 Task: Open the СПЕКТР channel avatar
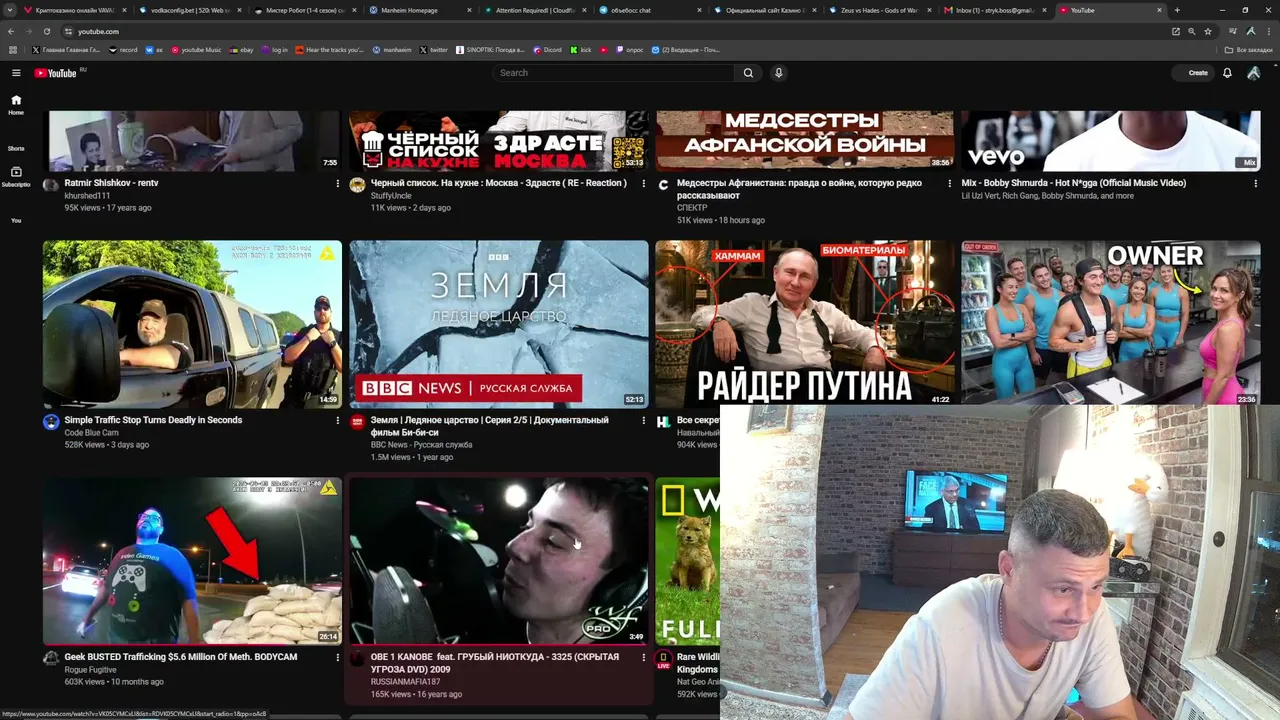click(x=663, y=185)
